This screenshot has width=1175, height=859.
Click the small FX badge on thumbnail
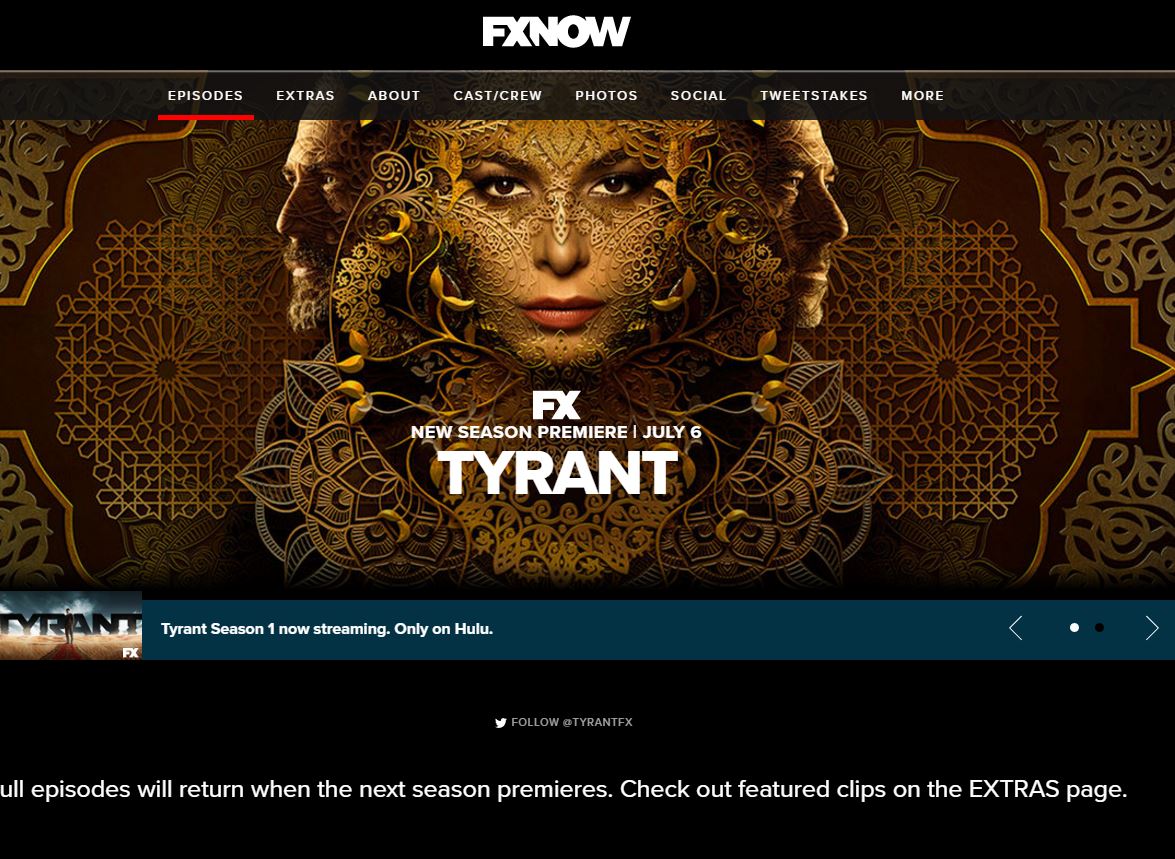pos(131,652)
